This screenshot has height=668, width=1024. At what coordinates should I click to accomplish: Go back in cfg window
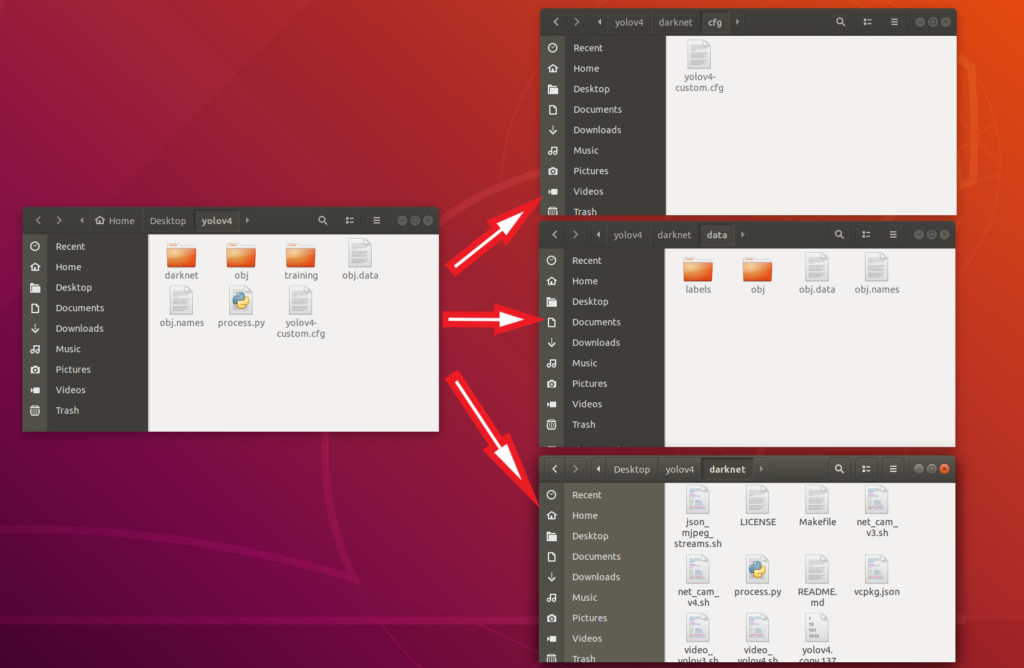556,22
